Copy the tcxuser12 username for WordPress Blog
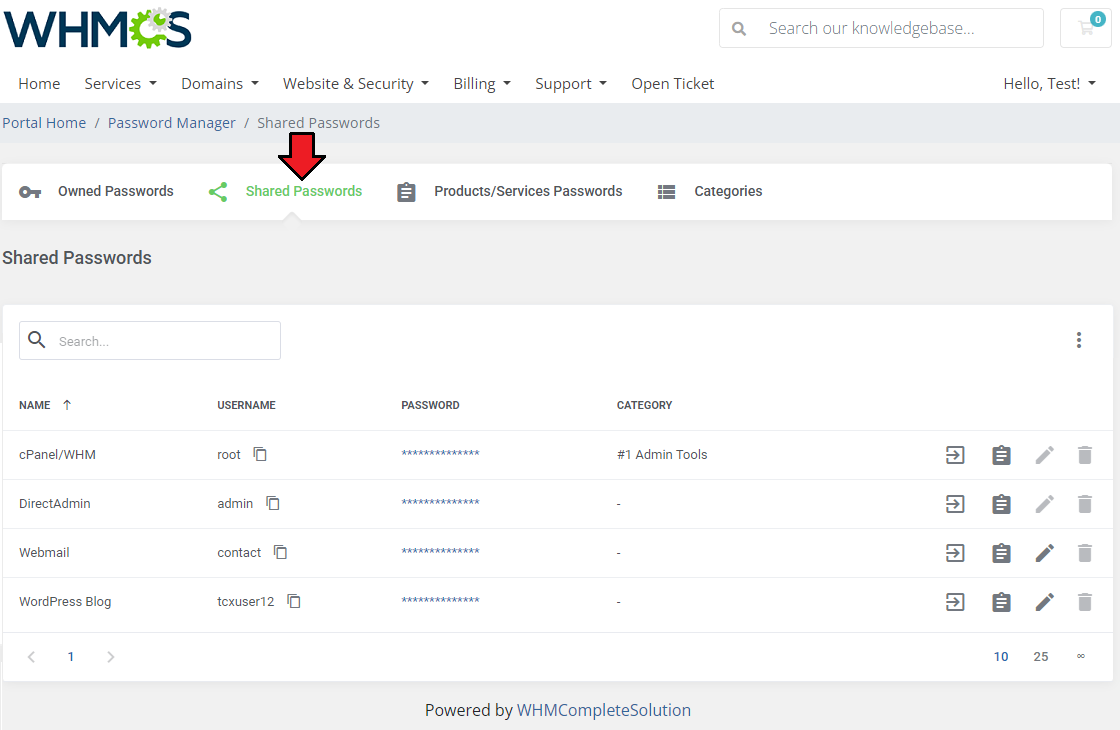 pos(294,601)
